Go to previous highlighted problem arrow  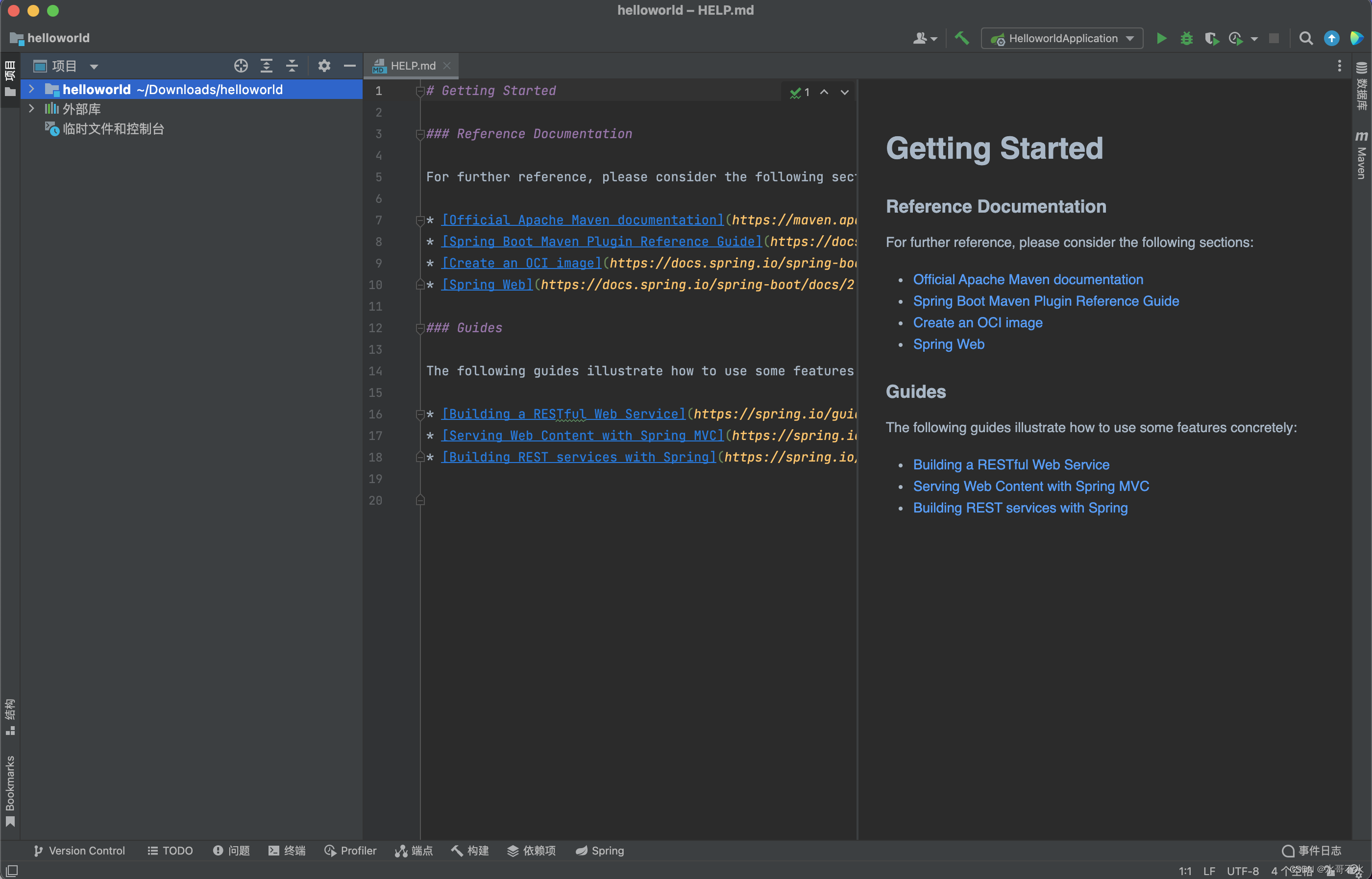tap(824, 92)
